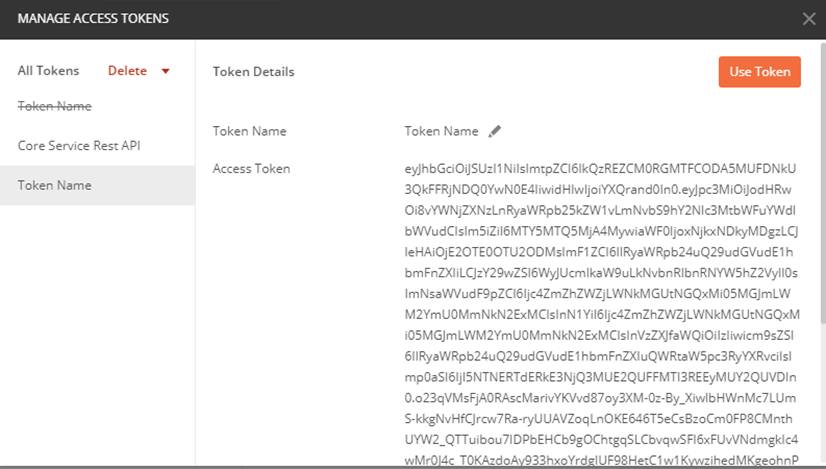Click token line starting with 0.o23qVMsFjA0
Viewport: 826px width, 469px height.
pyautogui.click(x=601, y=398)
